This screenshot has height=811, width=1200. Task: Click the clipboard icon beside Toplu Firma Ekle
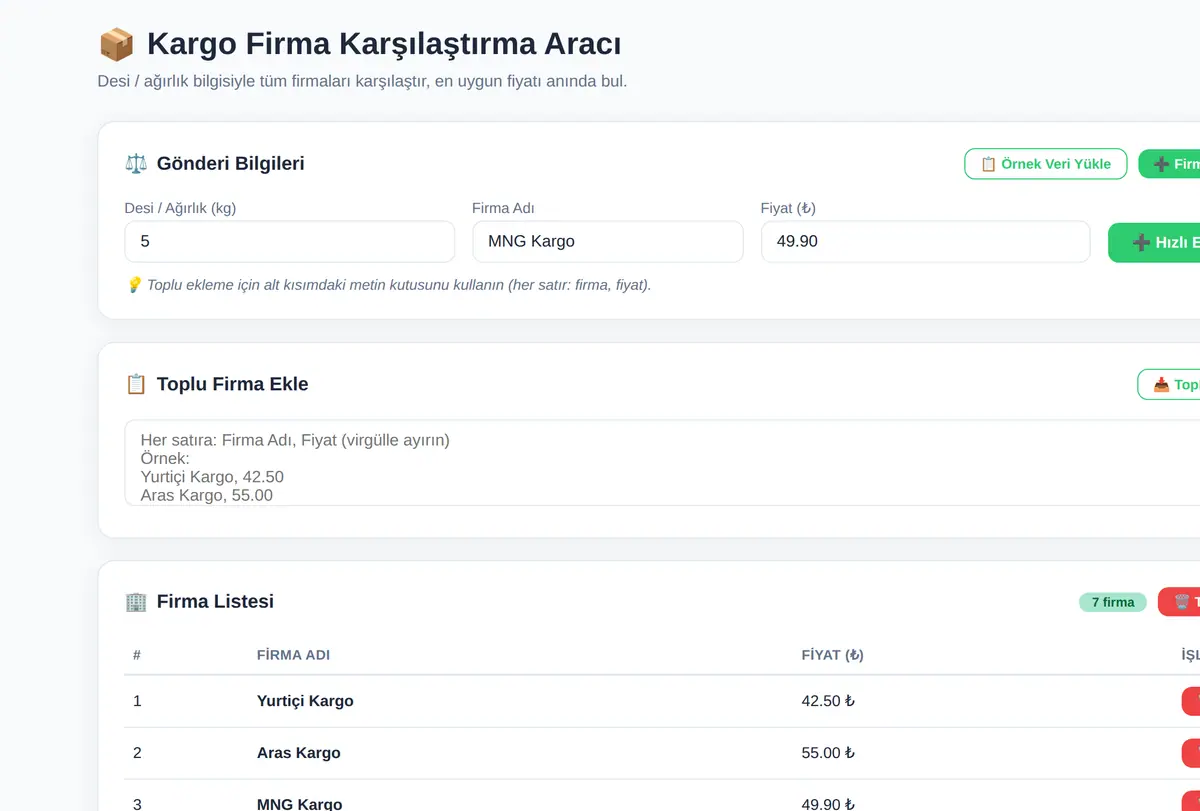point(136,384)
